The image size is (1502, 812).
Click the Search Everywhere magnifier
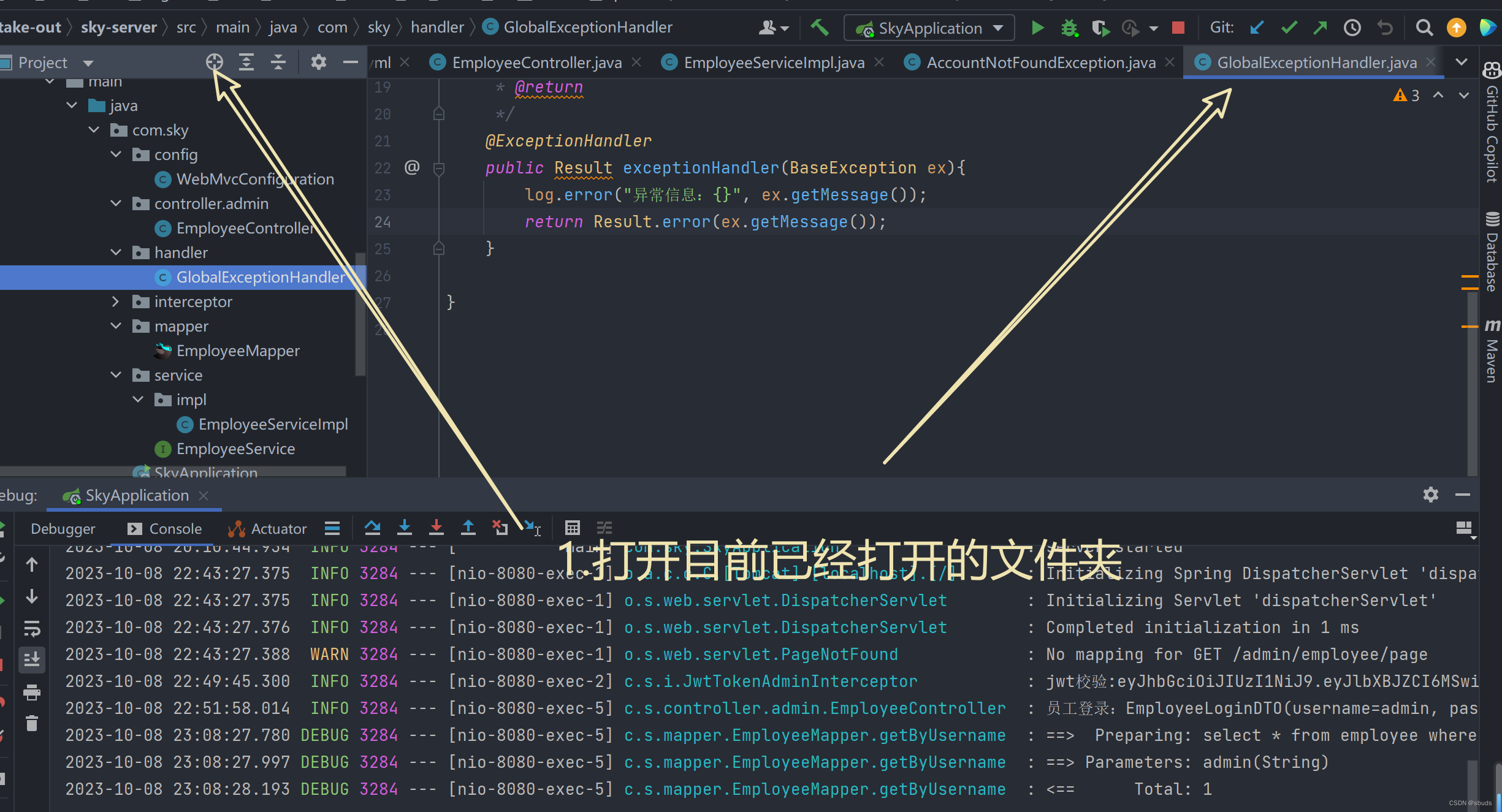1424,28
